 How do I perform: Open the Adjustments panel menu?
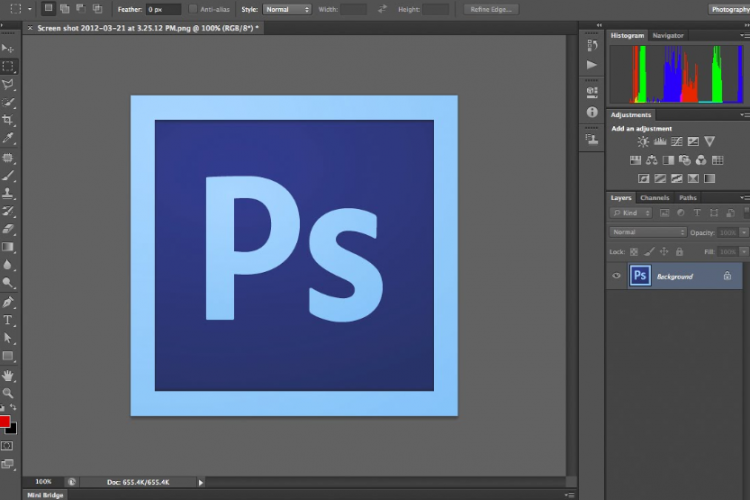coord(745,115)
